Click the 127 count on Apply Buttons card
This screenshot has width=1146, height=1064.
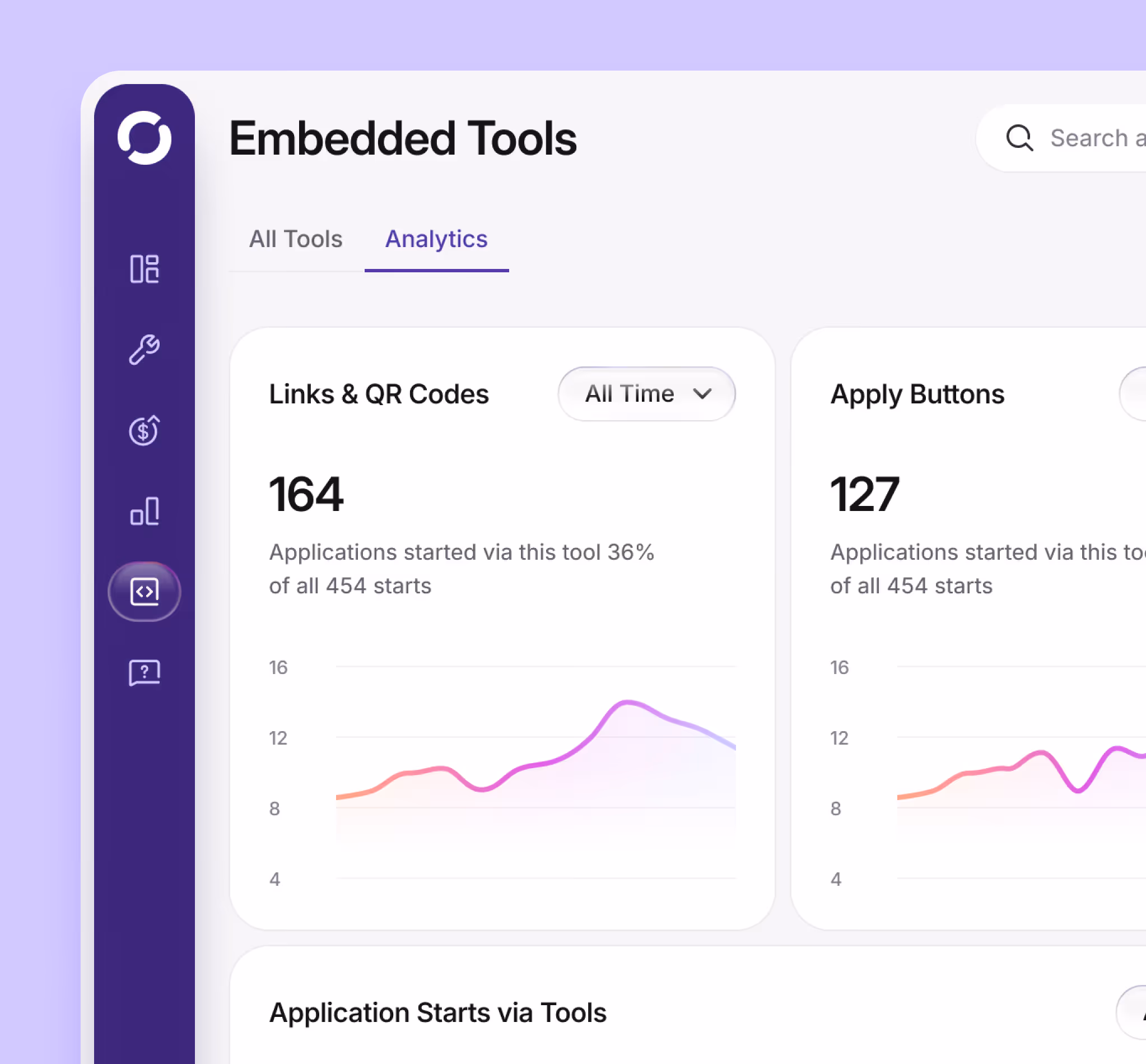865,494
